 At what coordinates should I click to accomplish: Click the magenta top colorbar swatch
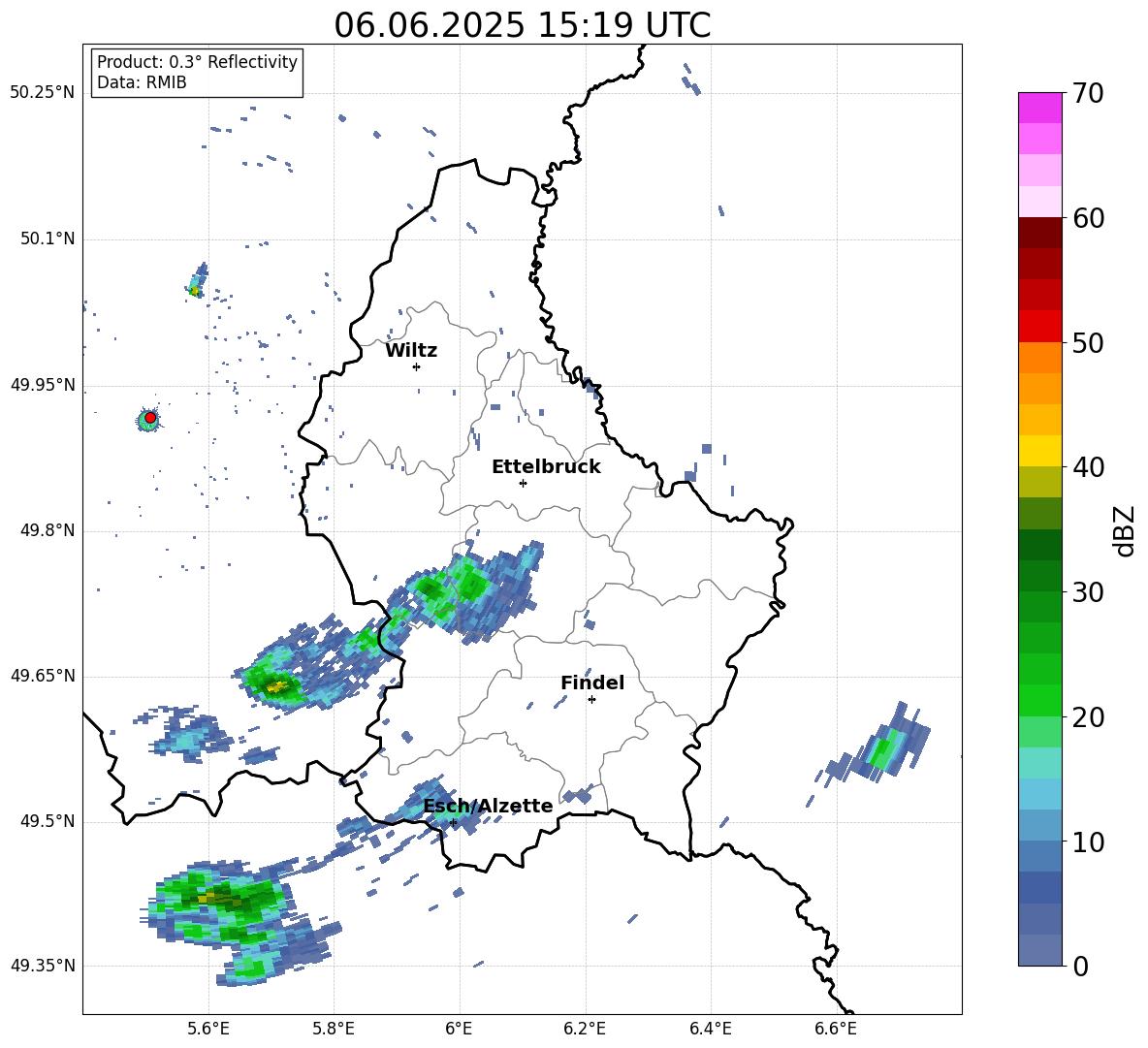coord(1039,108)
